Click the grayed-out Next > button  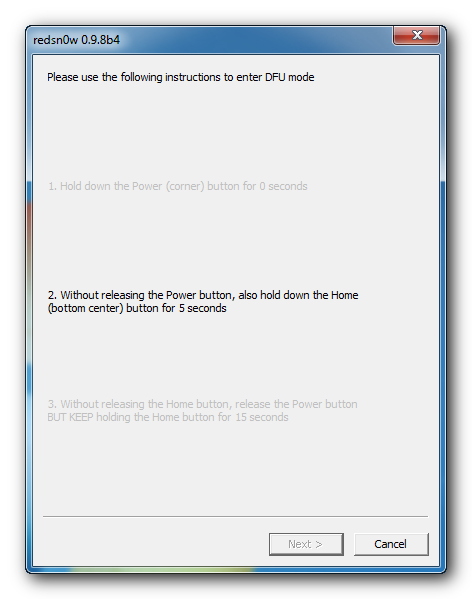click(306, 544)
